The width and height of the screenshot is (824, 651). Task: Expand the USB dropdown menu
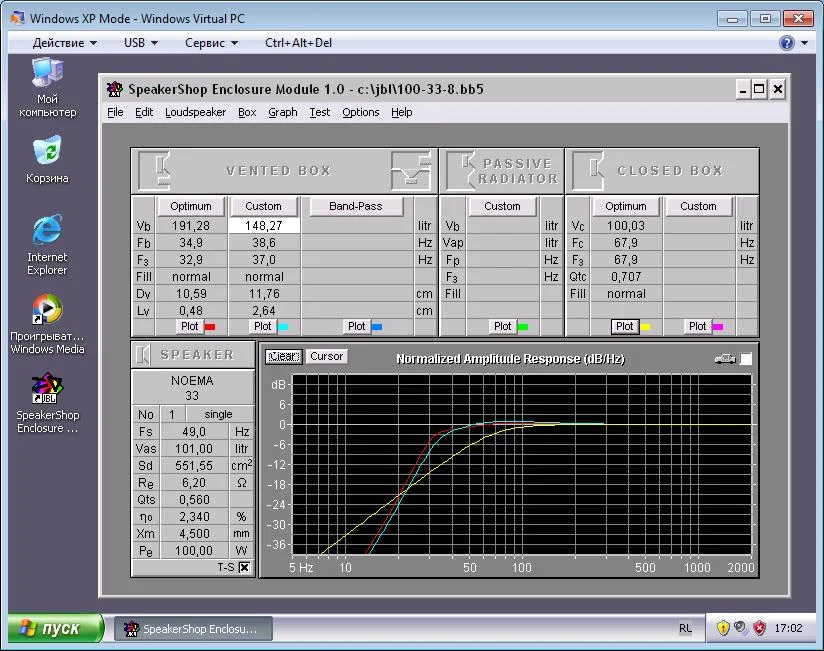coord(140,43)
